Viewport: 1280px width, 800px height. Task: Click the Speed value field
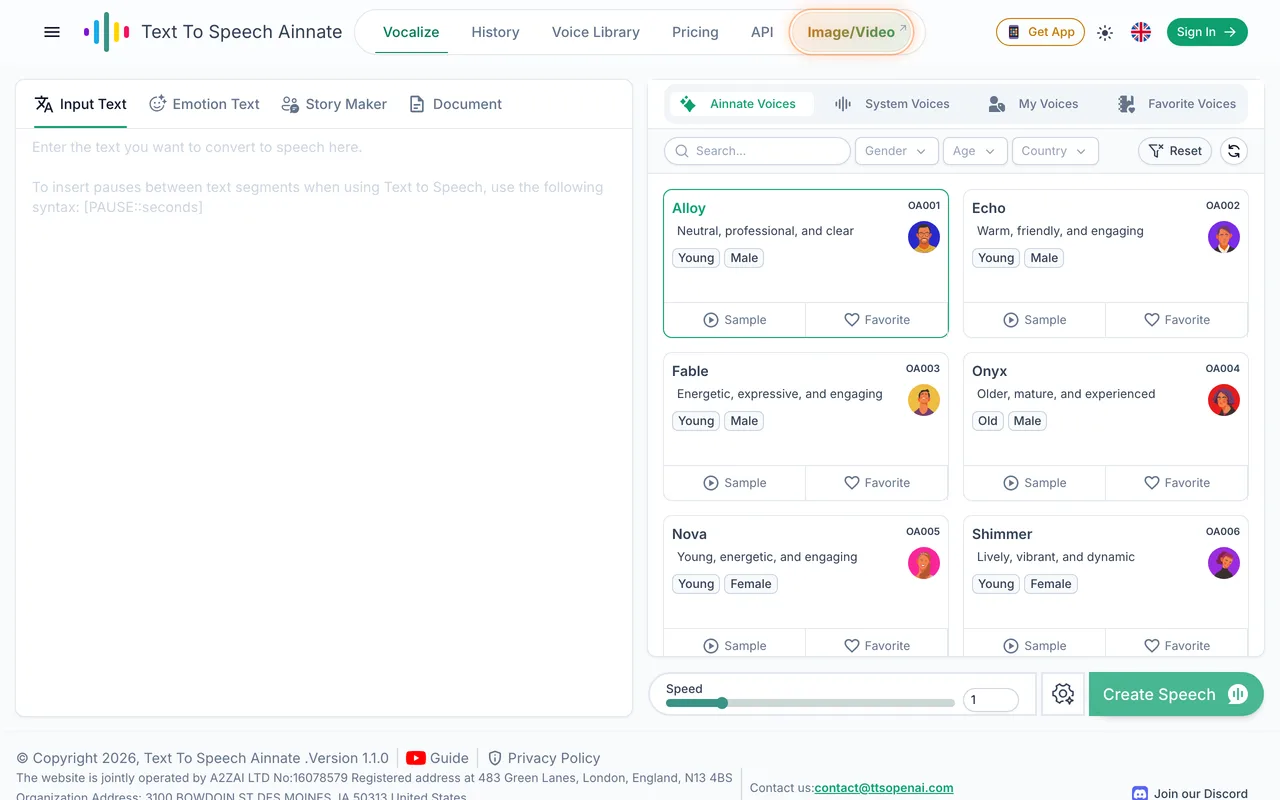click(x=990, y=700)
